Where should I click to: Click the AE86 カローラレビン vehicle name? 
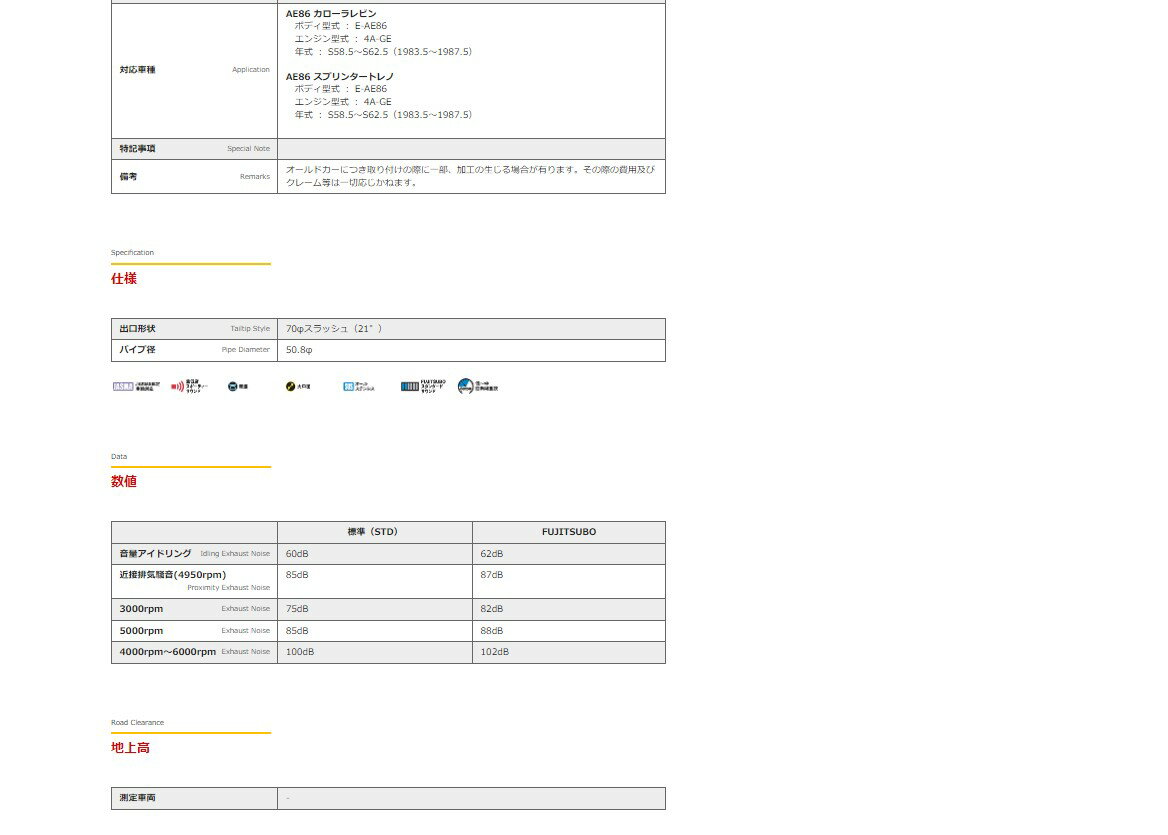click(x=331, y=14)
